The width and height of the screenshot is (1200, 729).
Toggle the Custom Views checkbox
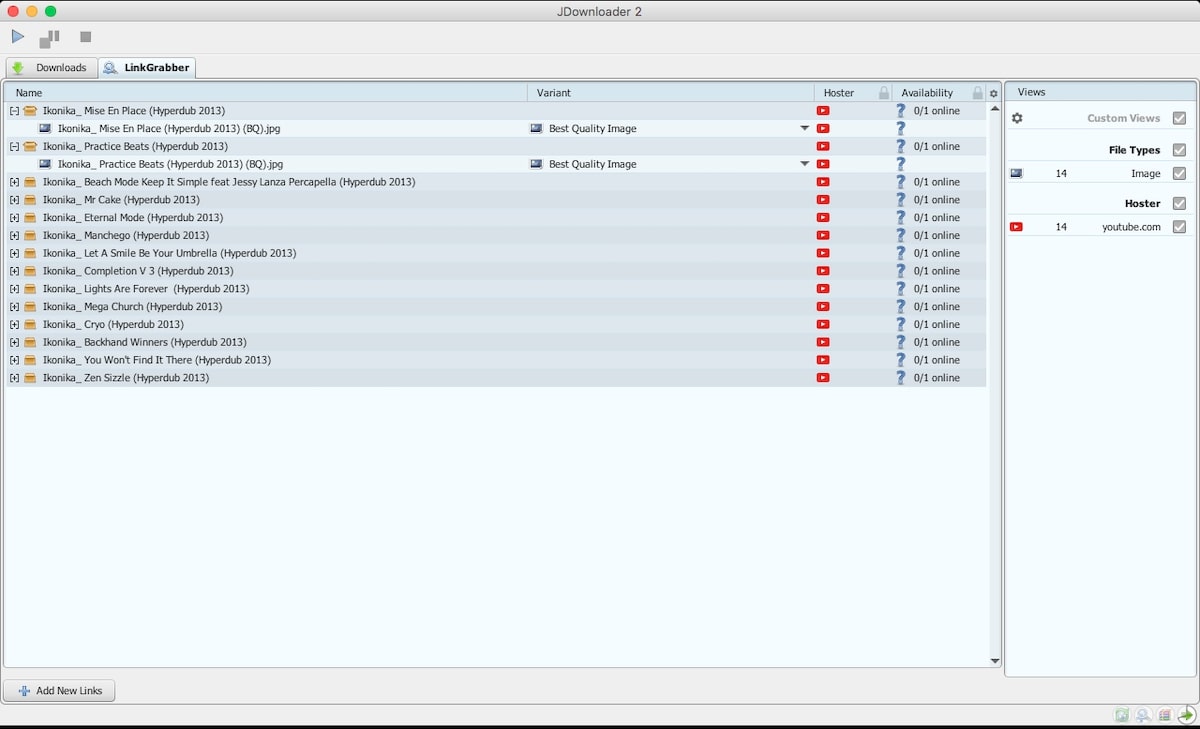coord(1179,118)
